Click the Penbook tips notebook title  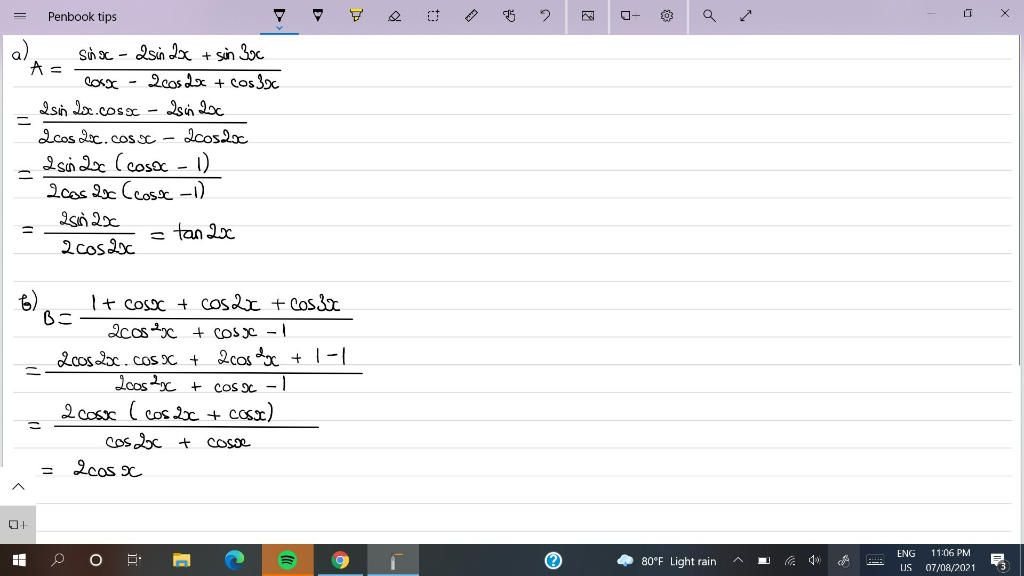[x=82, y=16]
